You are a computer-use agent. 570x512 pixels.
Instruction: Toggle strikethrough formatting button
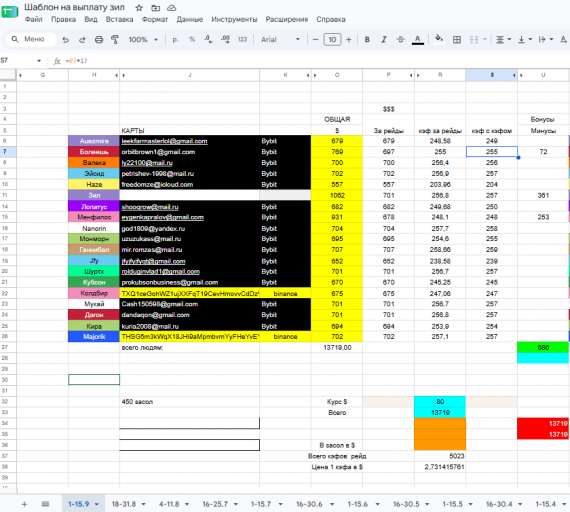401,40
